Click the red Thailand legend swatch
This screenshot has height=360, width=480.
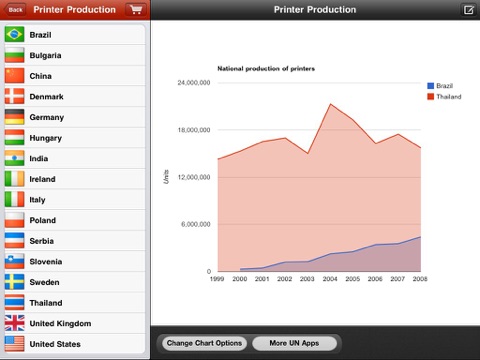(430, 97)
